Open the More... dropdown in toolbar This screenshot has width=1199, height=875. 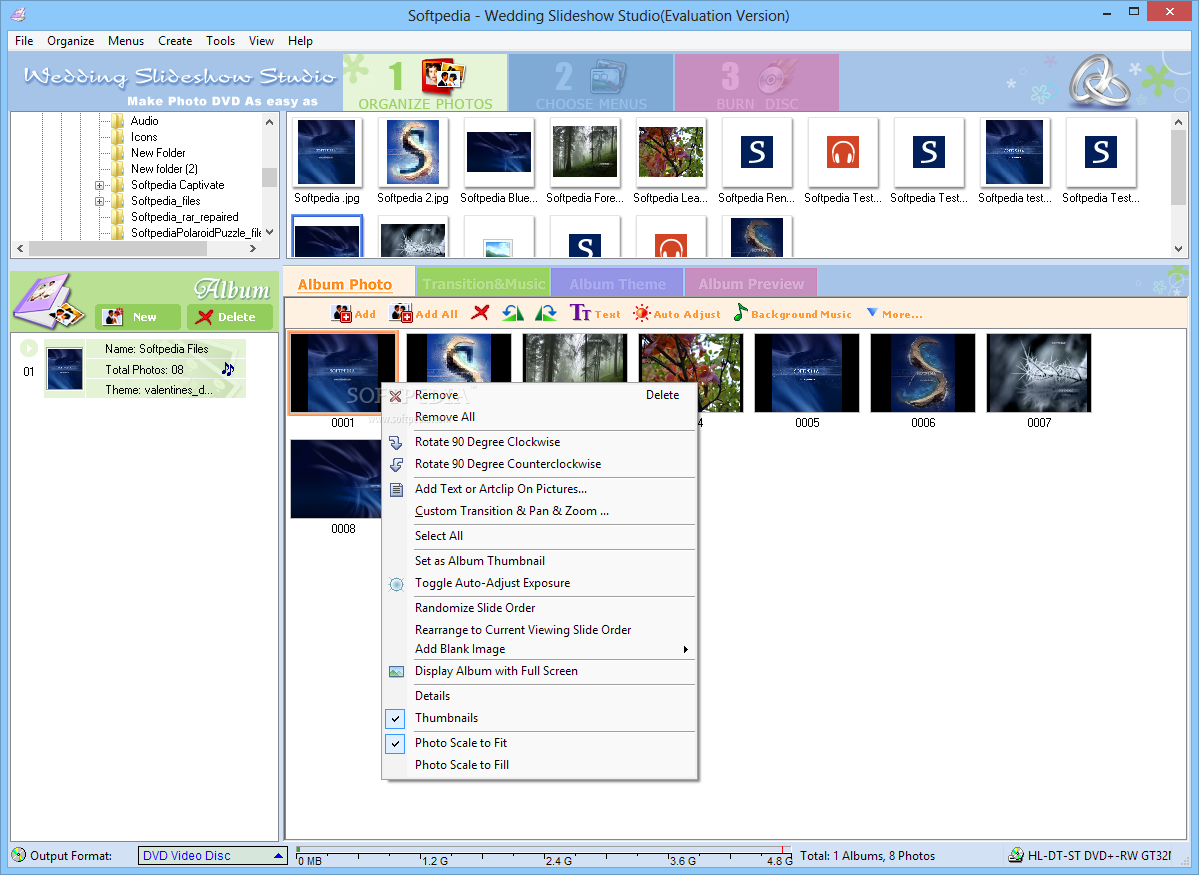(x=895, y=314)
